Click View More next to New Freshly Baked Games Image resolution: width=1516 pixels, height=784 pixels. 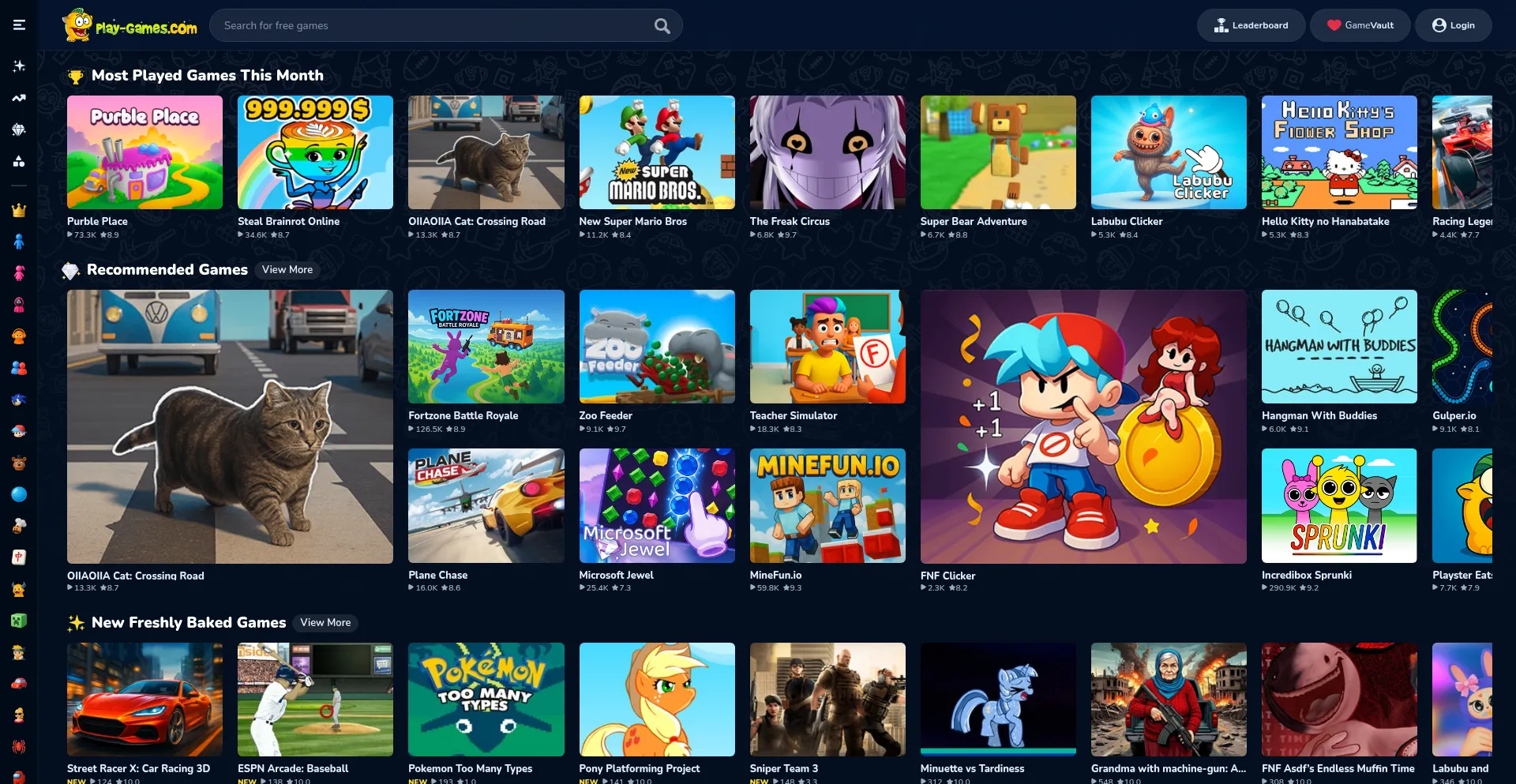click(x=325, y=623)
